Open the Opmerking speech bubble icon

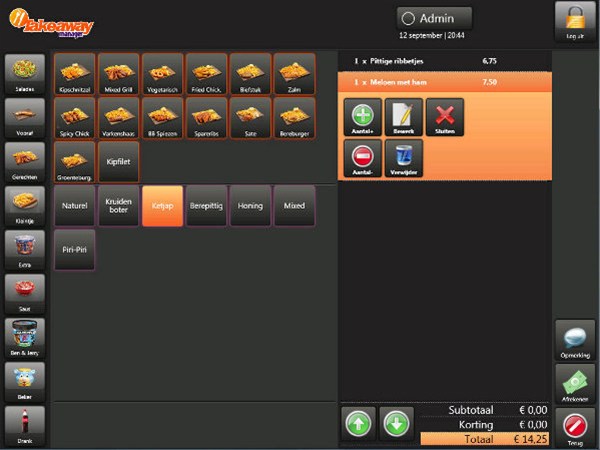[575, 339]
